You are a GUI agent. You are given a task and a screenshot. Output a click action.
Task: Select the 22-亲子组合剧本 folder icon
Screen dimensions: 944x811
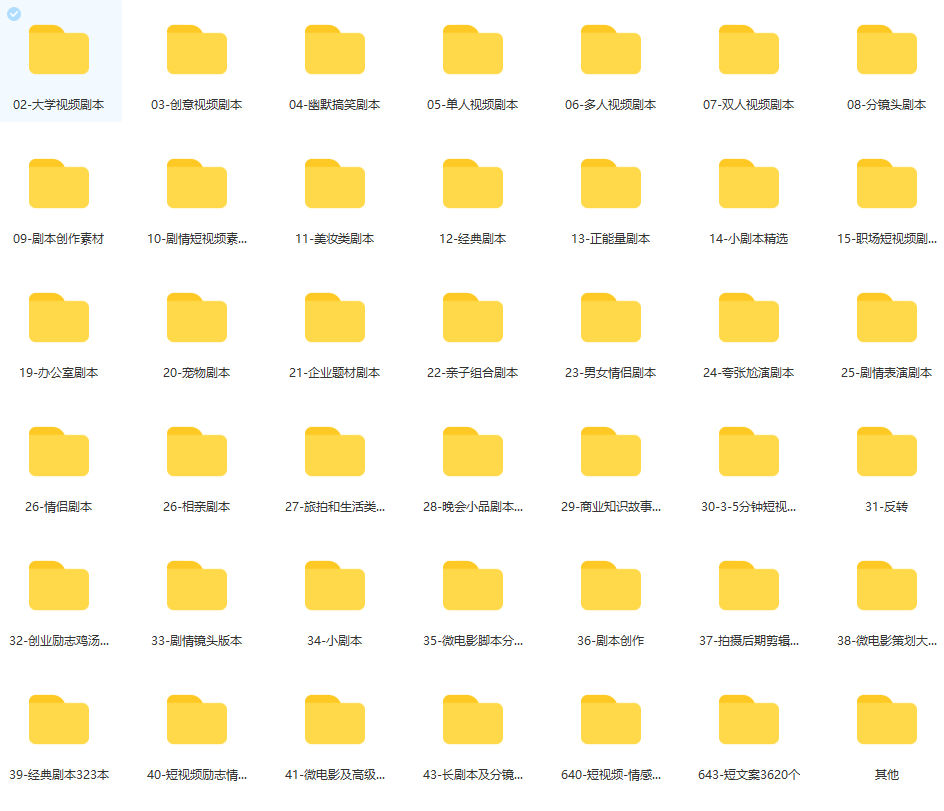click(x=473, y=318)
